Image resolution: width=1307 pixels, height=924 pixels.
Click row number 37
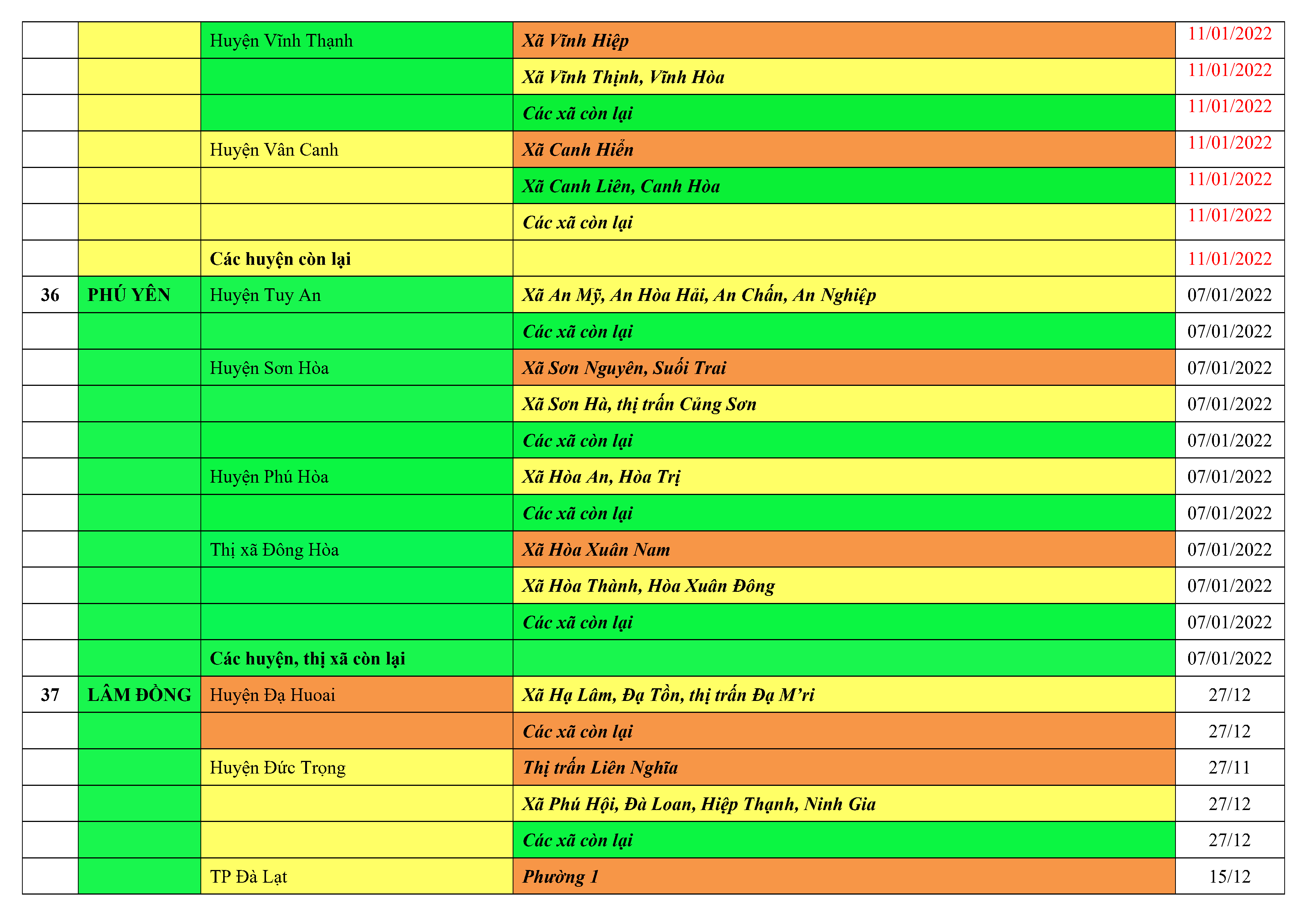point(50,695)
